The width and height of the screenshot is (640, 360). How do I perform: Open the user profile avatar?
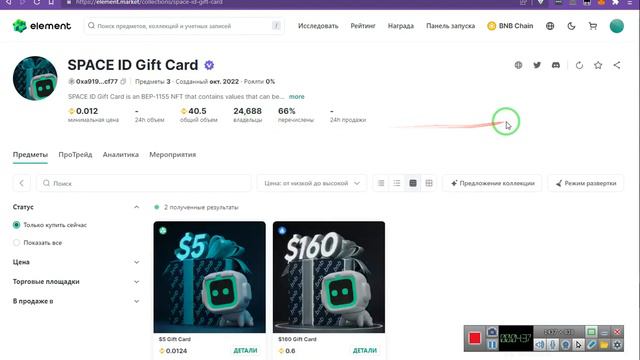pos(616,26)
